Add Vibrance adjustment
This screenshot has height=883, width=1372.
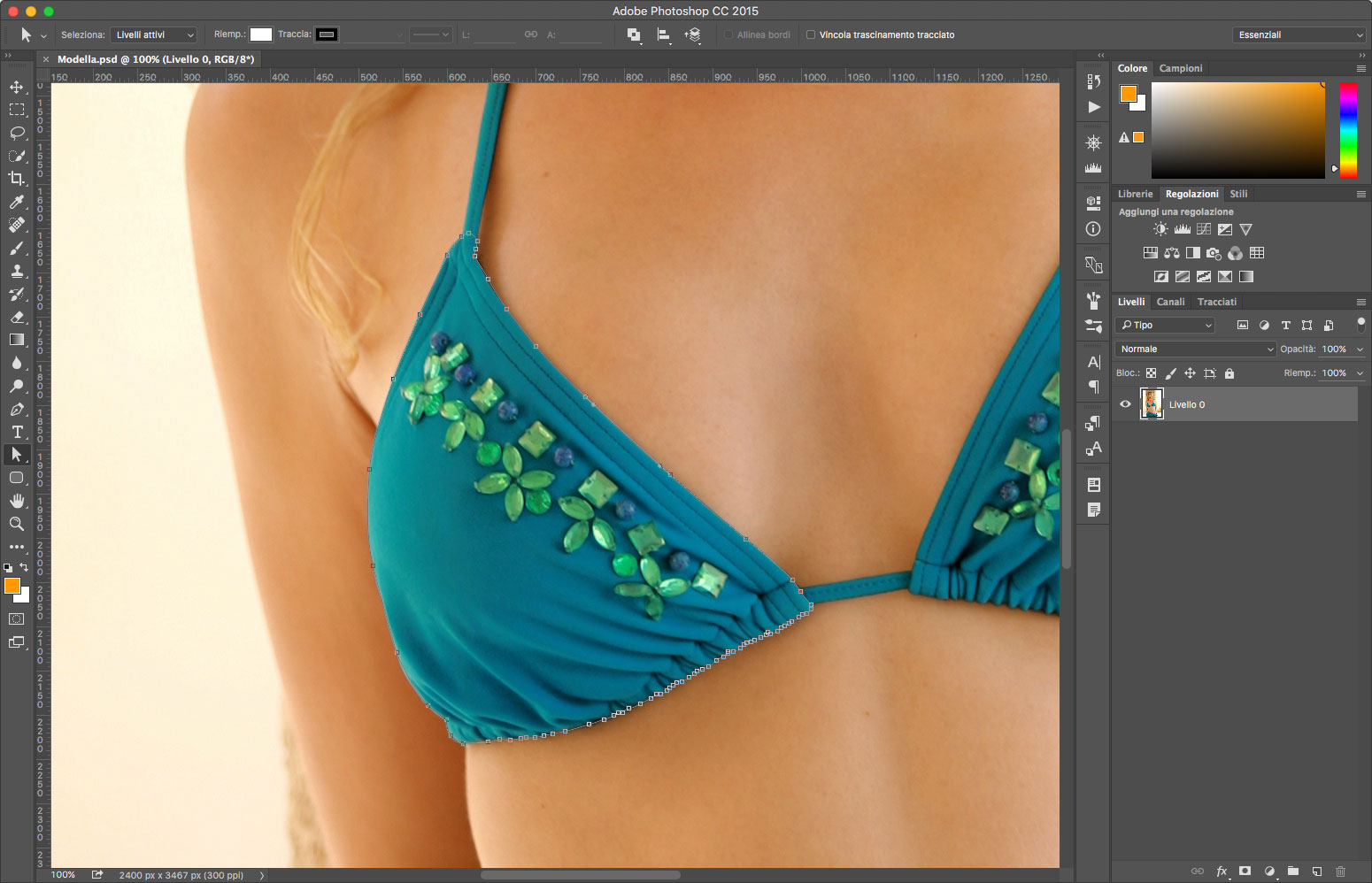[1245, 229]
